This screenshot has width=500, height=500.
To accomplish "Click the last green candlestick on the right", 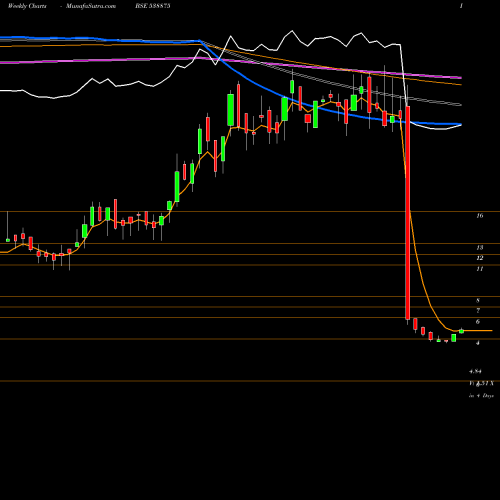I will coord(461,331).
